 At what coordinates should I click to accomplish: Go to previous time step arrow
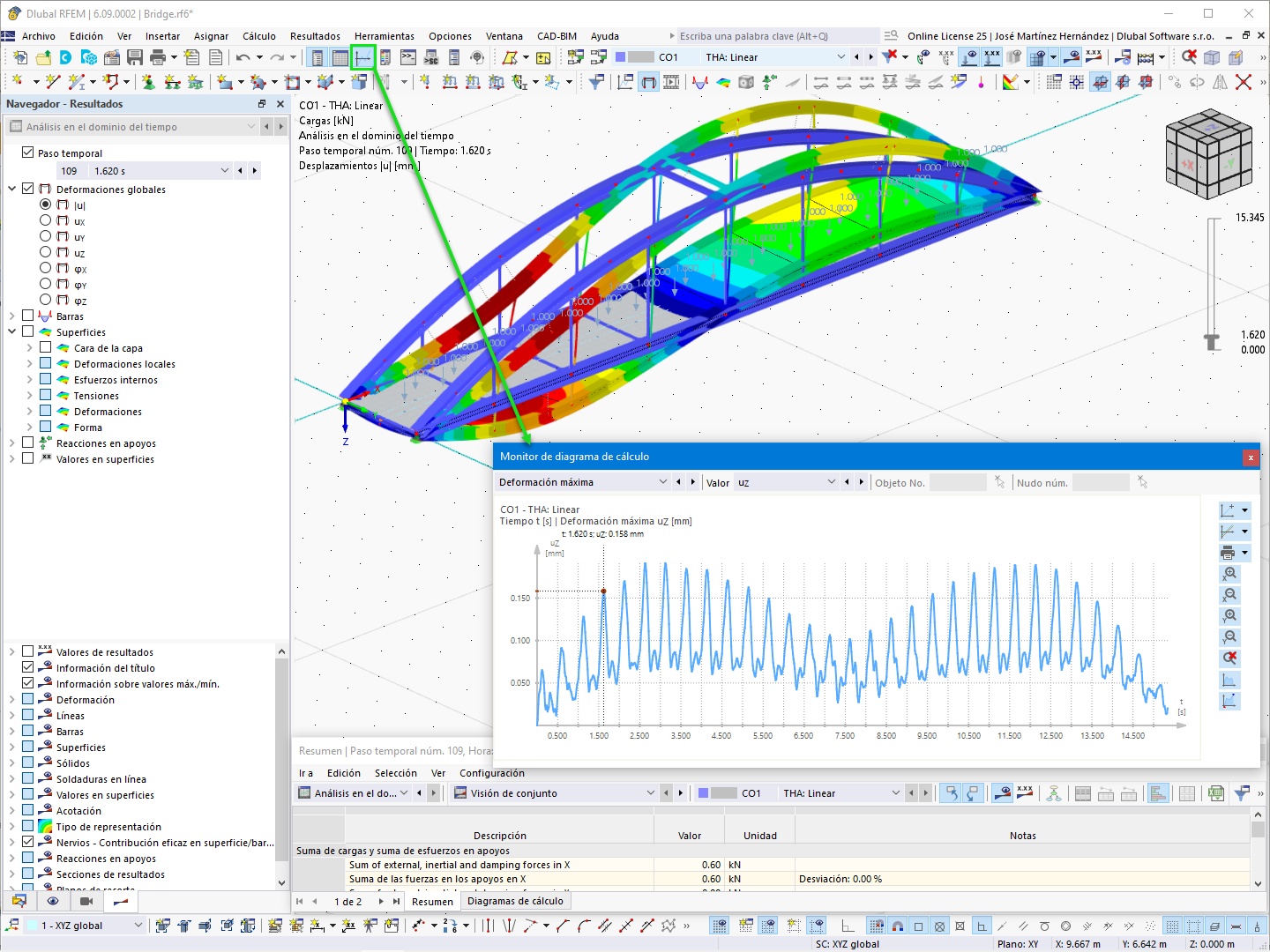point(240,171)
